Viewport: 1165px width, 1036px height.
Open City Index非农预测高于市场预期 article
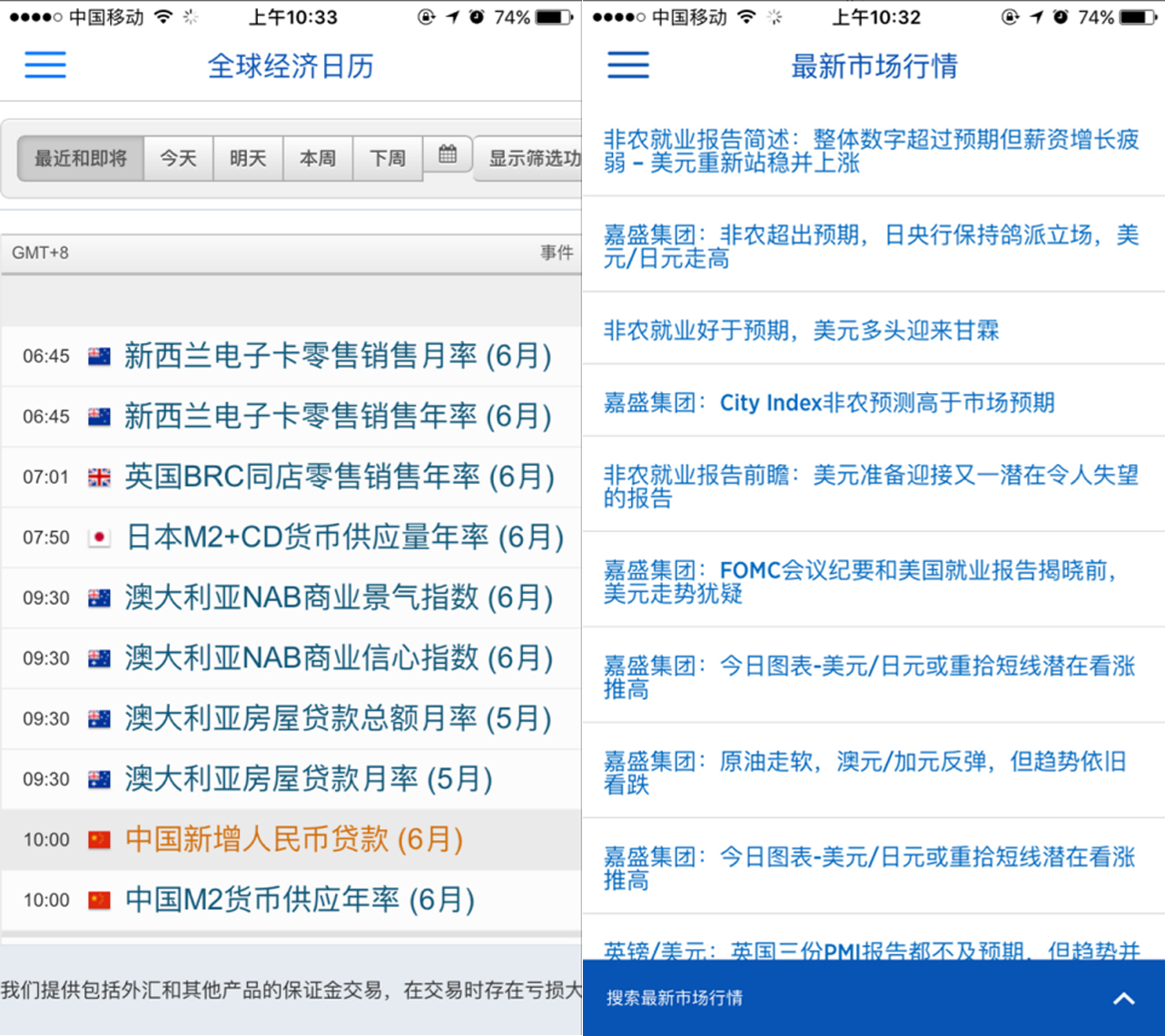pos(829,402)
